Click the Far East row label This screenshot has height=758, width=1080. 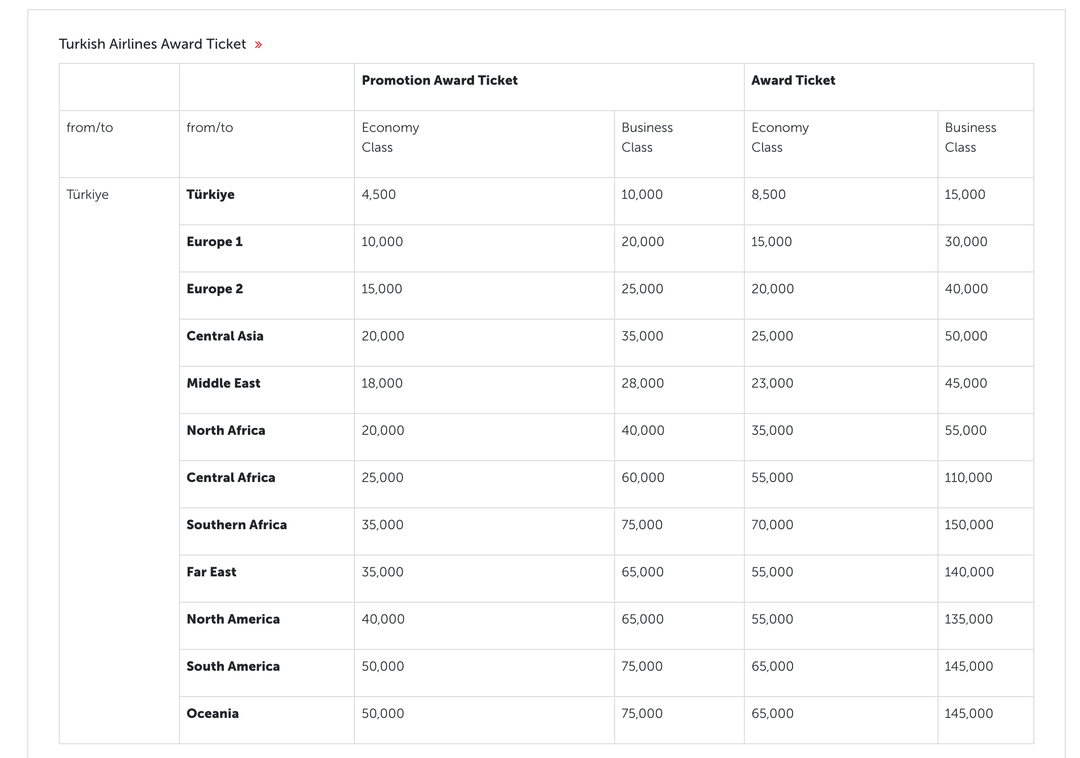211,571
